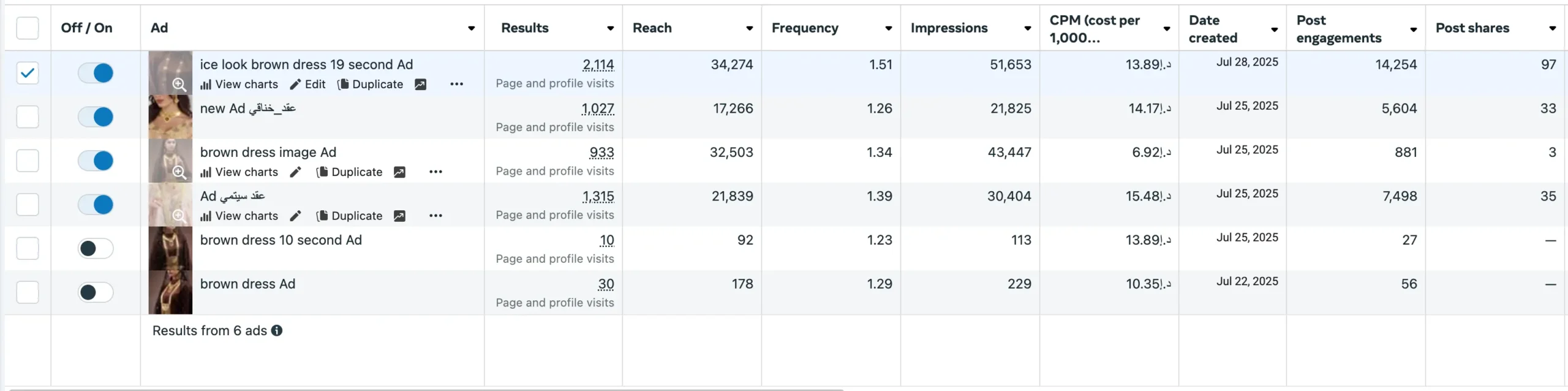Click Duplicate icon for ice look brown dress ad
This screenshot has height=391, width=1568.
[343, 85]
